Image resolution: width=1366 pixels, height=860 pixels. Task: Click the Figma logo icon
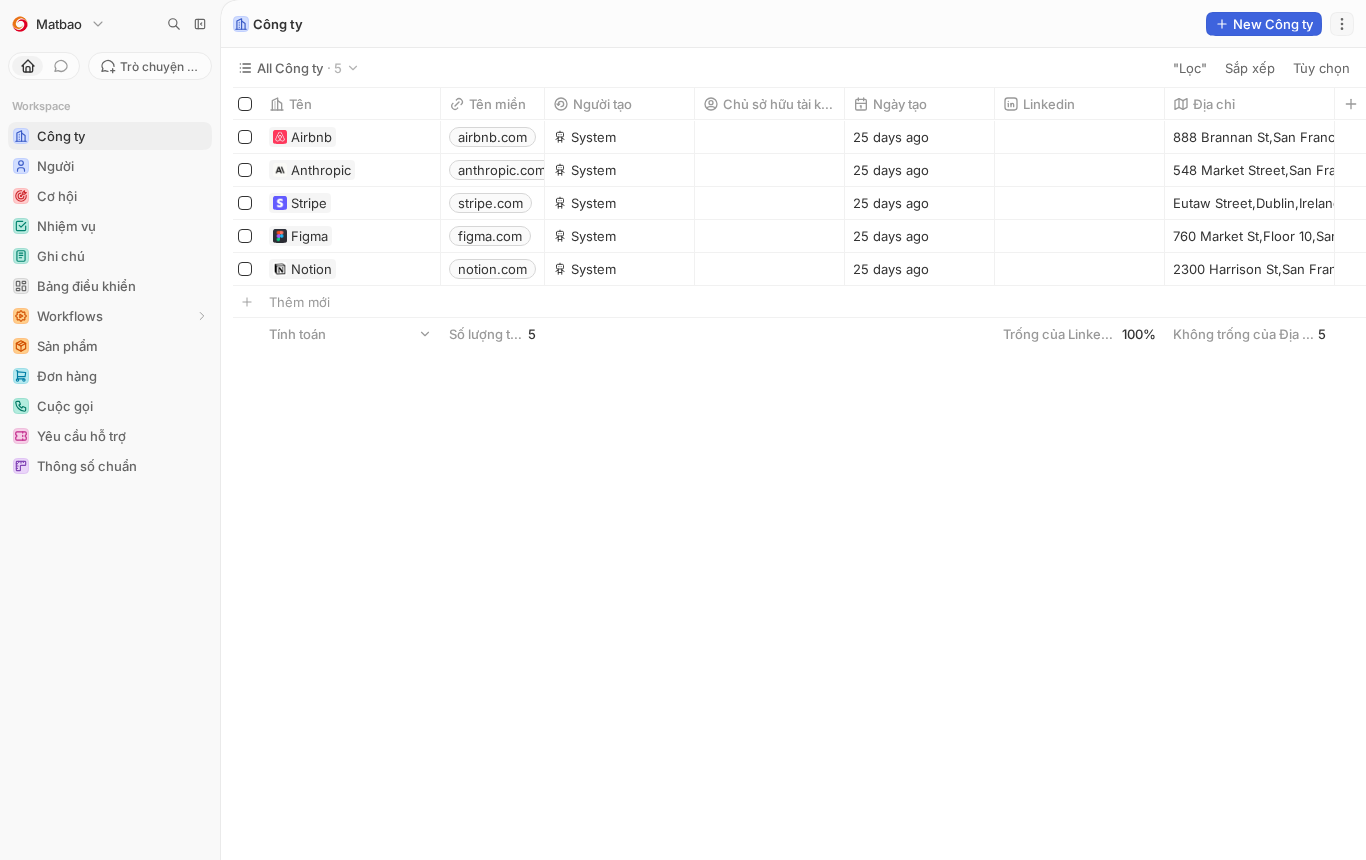280,236
